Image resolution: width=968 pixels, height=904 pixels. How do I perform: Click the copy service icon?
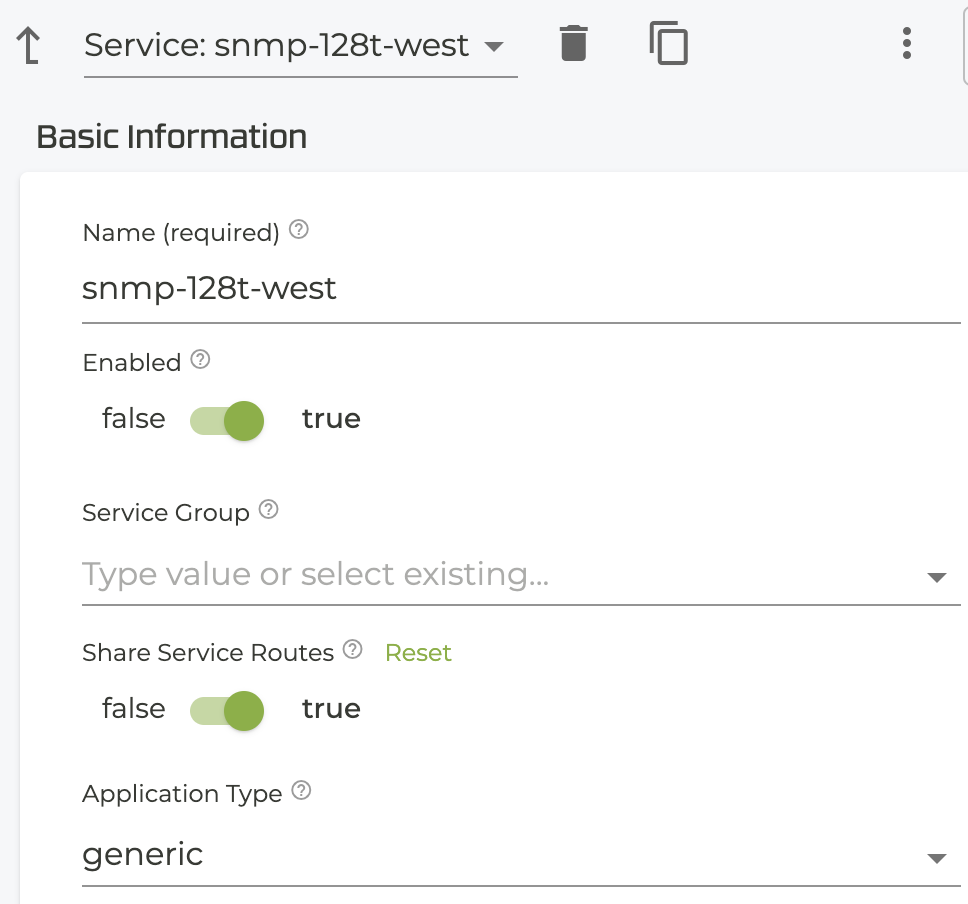pyautogui.click(x=668, y=45)
